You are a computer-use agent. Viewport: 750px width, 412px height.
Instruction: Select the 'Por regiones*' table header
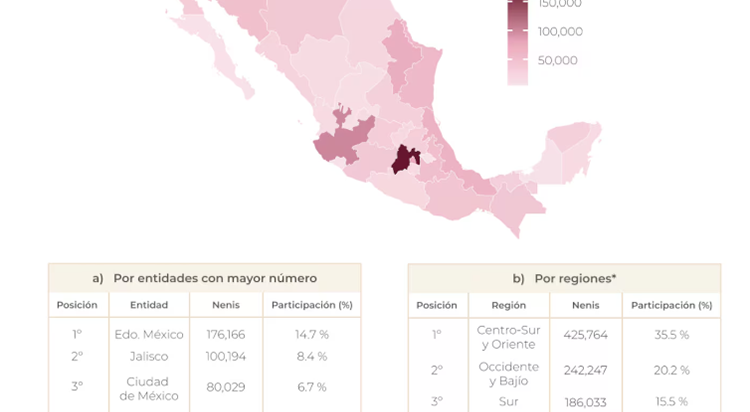point(564,278)
